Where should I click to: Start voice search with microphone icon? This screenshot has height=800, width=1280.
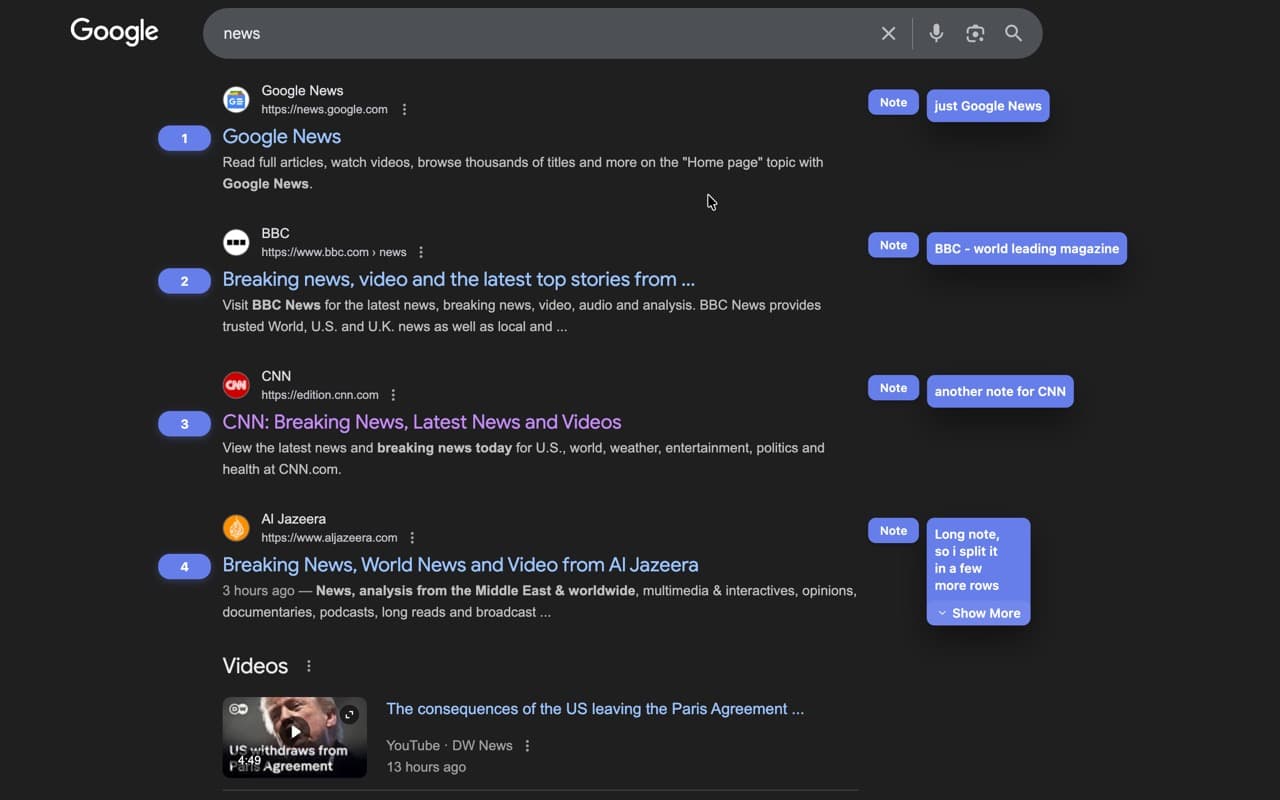936,33
